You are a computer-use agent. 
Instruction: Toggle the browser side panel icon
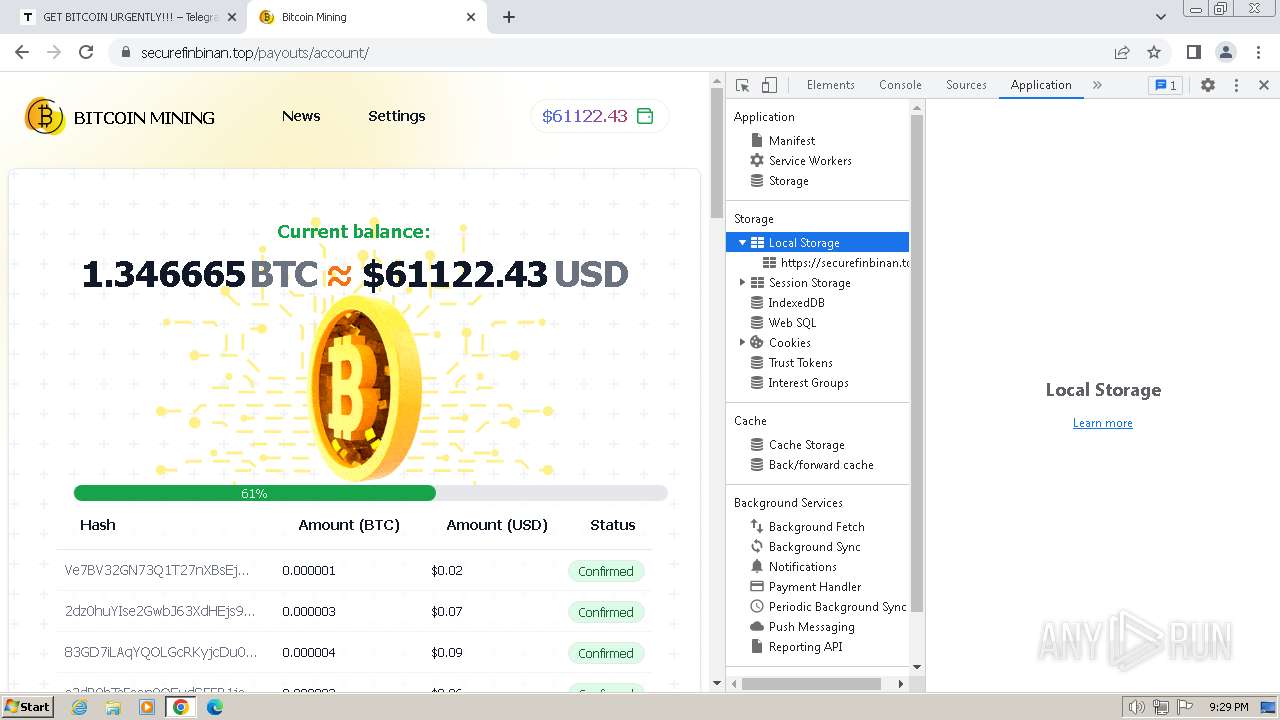tap(1193, 52)
